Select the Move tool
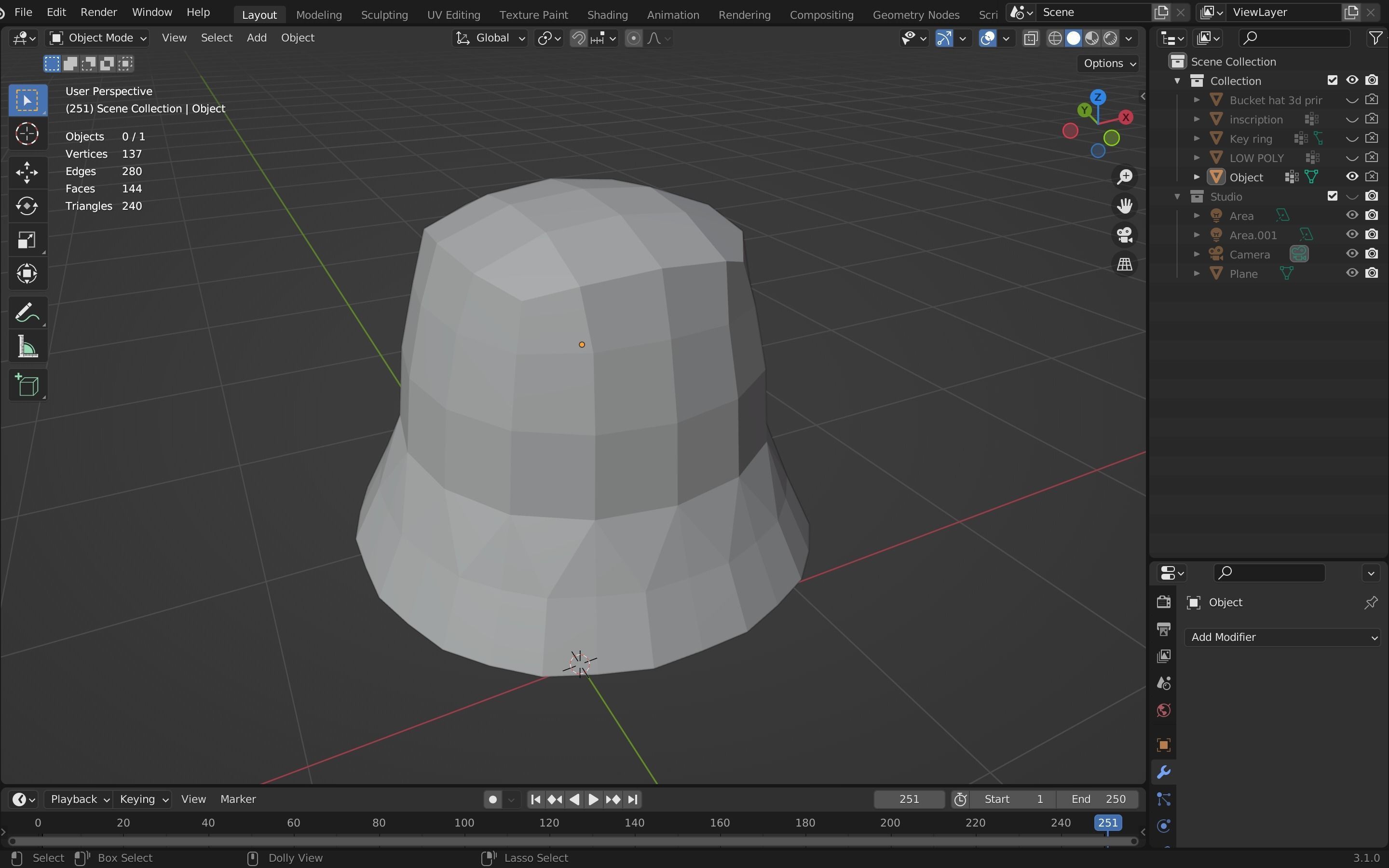 coord(27,172)
